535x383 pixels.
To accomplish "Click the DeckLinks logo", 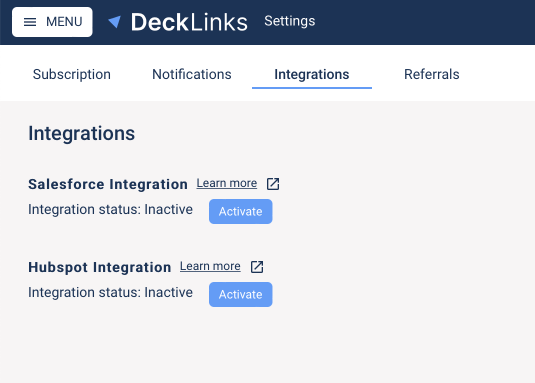I will pos(178,22).
